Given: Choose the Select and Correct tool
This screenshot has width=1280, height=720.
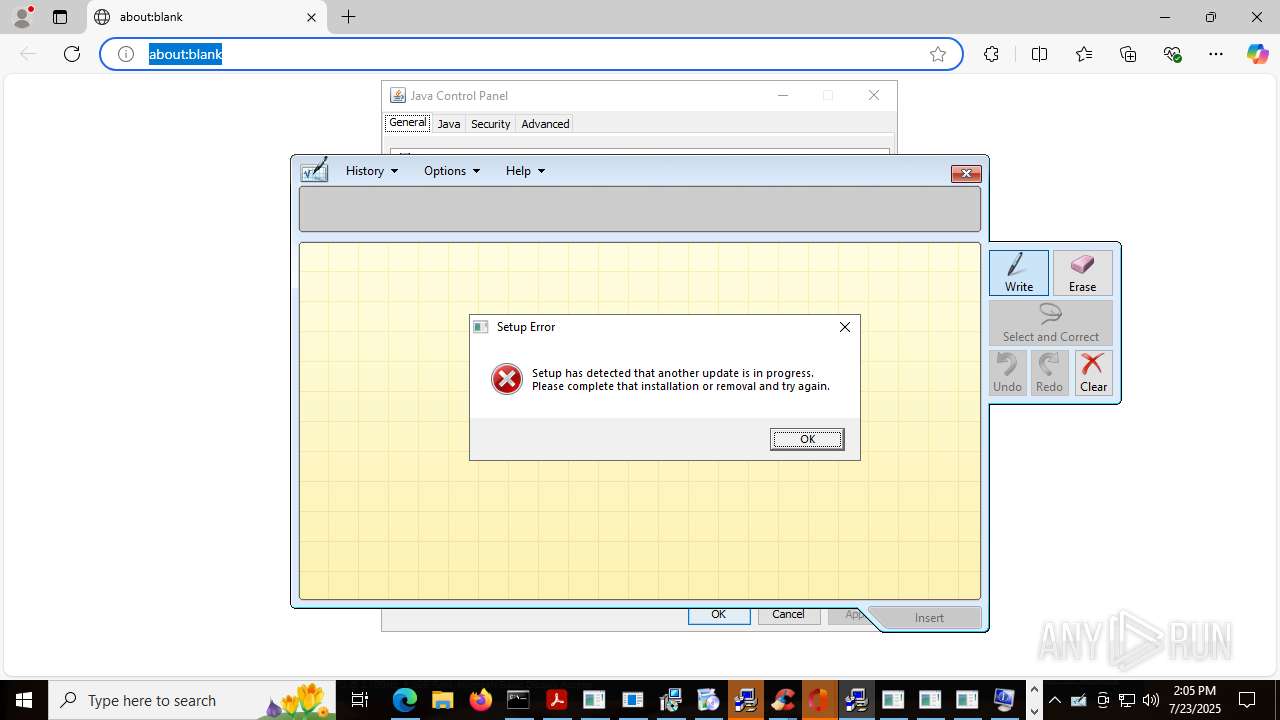Looking at the screenshot, I should click(x=1051, y=323).
